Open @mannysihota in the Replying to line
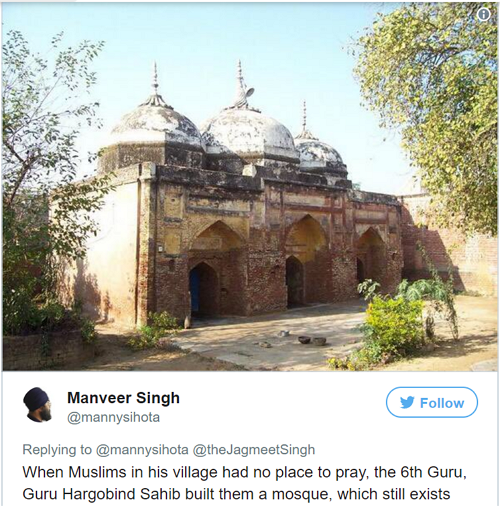 coord(142,450)
